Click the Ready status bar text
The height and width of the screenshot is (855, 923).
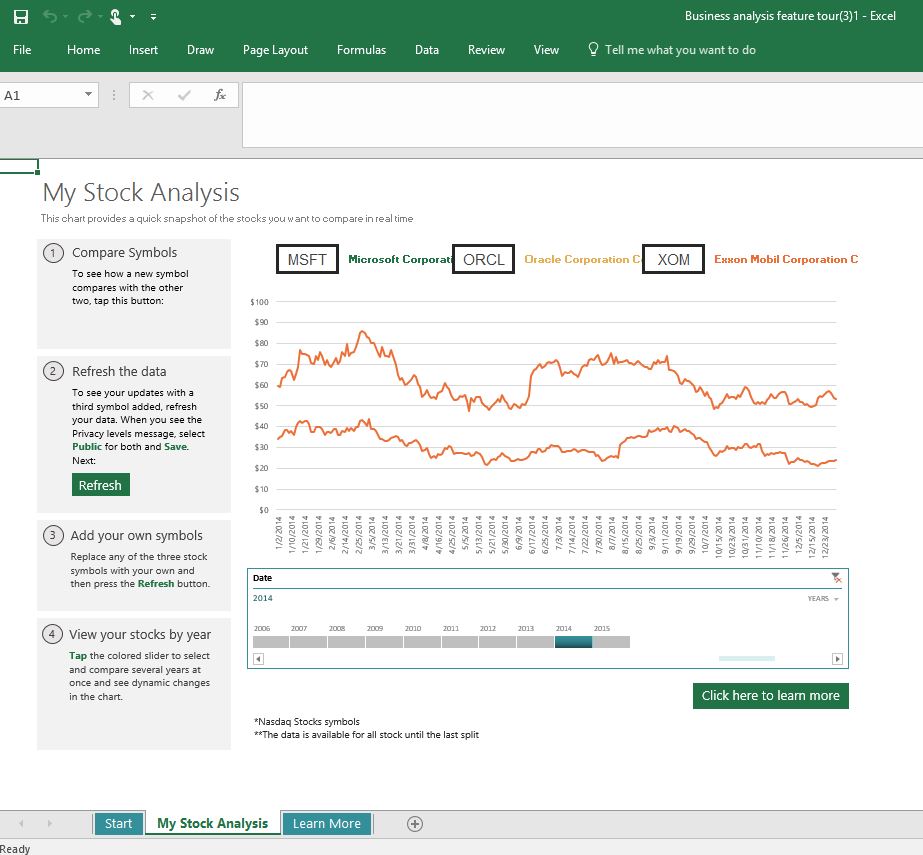[15, 849]
